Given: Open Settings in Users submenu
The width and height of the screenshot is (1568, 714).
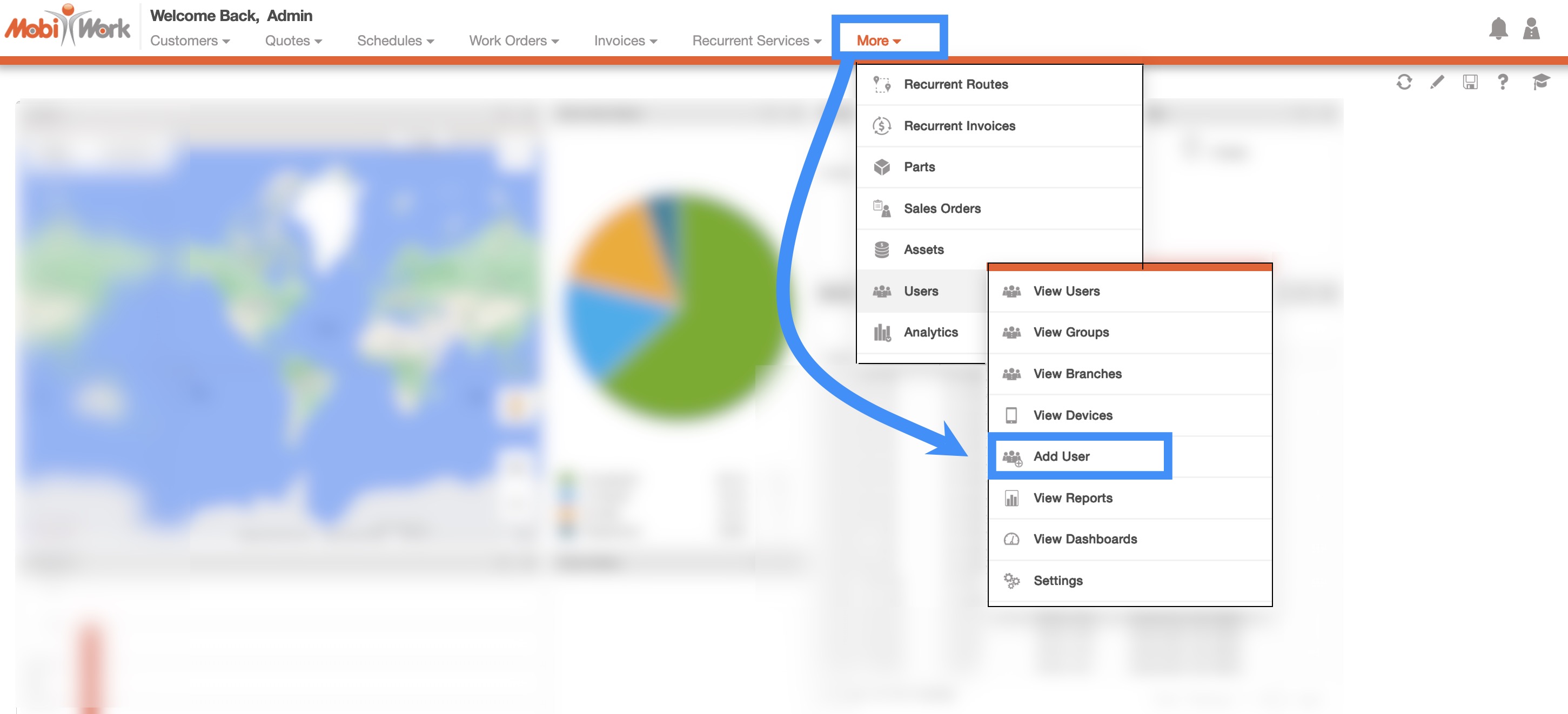Looking at the screenshot, I should [x=1057, y=581].
